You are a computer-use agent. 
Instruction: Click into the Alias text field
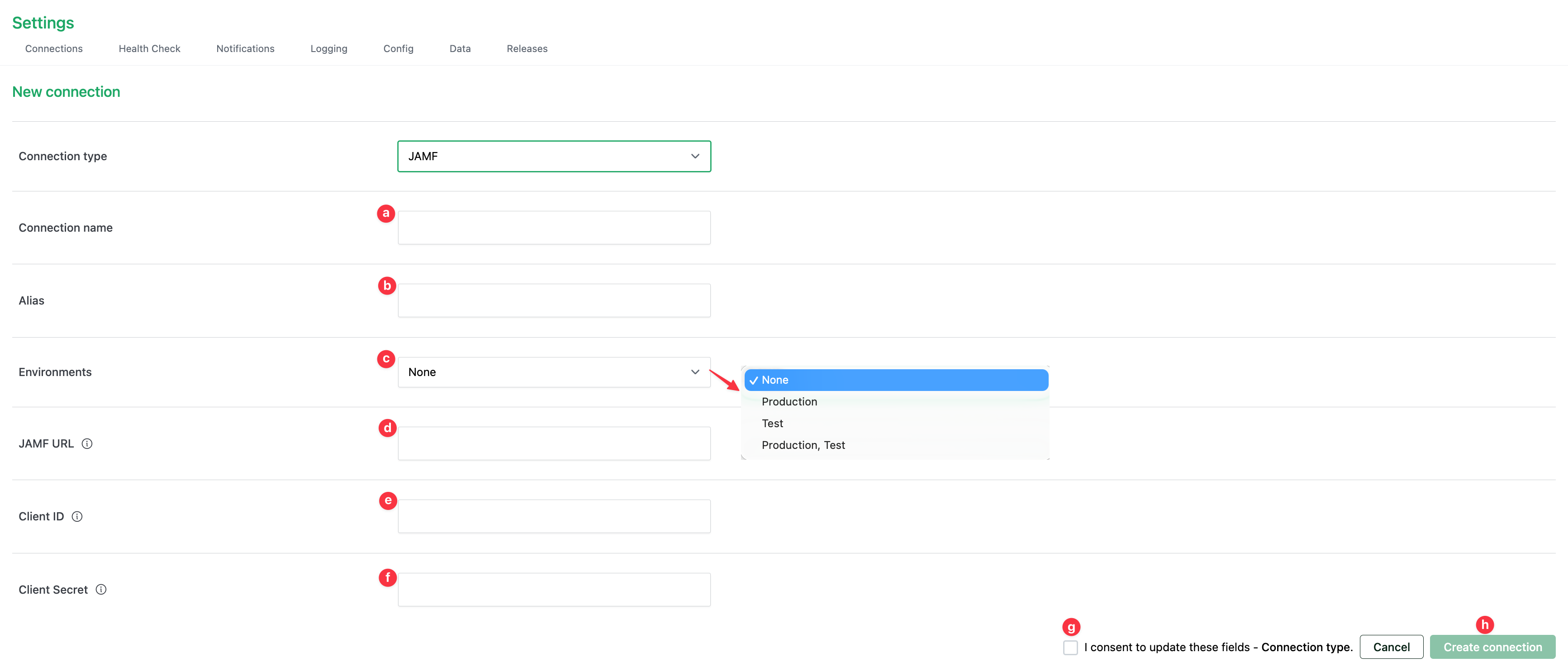tap(554, 300)
